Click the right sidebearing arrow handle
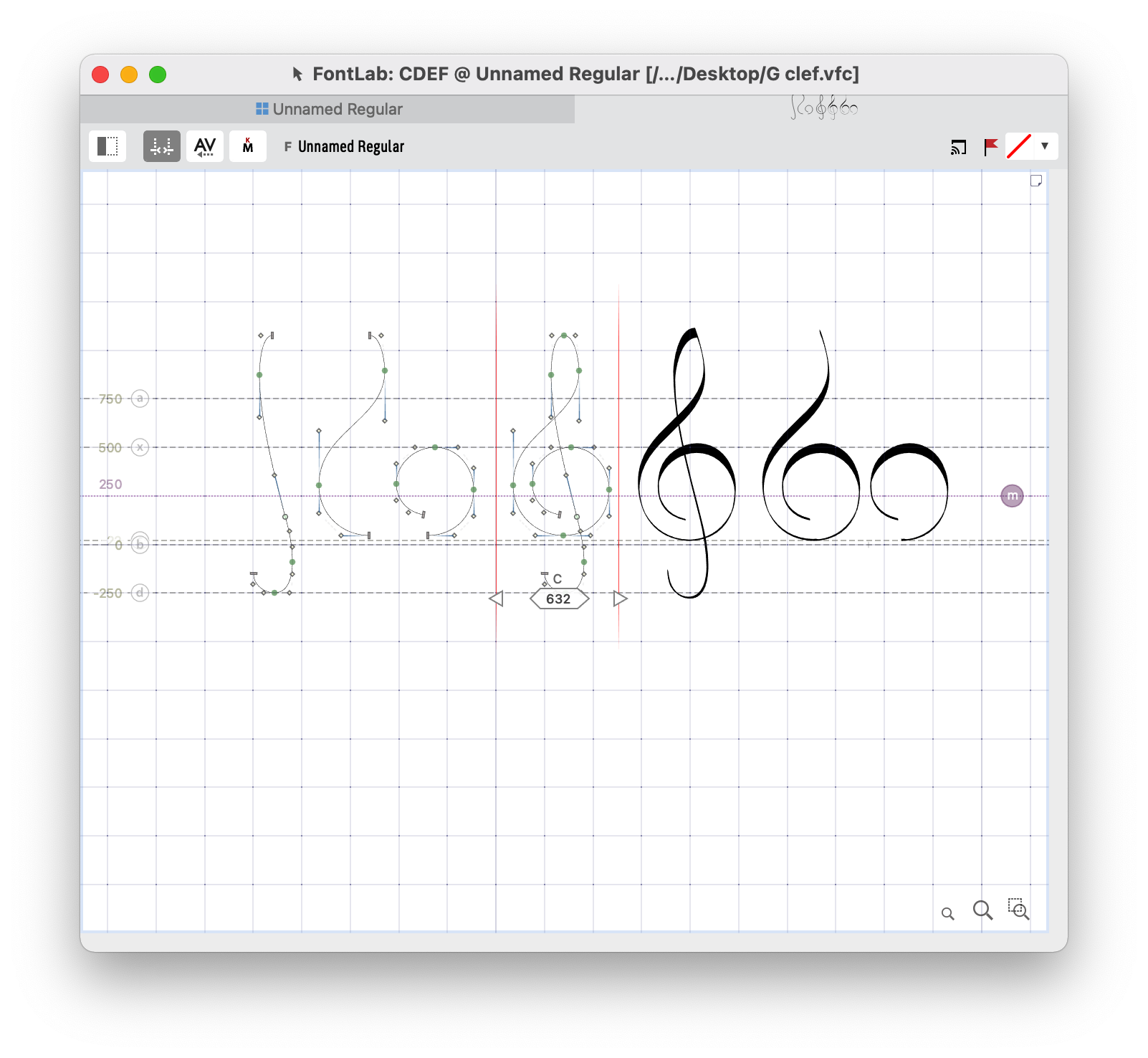The width and height of the screenshot is (1148, 1058). [x=621, y=599]
